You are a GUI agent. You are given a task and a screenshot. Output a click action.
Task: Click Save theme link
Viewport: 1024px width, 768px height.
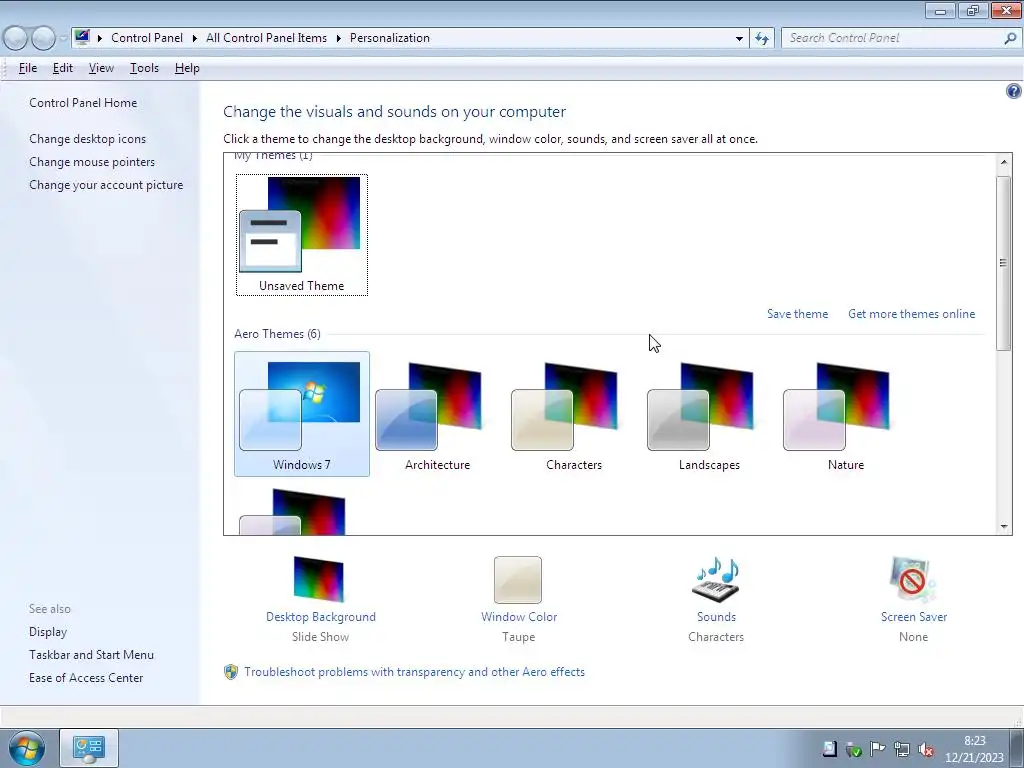click(x=797, y=313)
